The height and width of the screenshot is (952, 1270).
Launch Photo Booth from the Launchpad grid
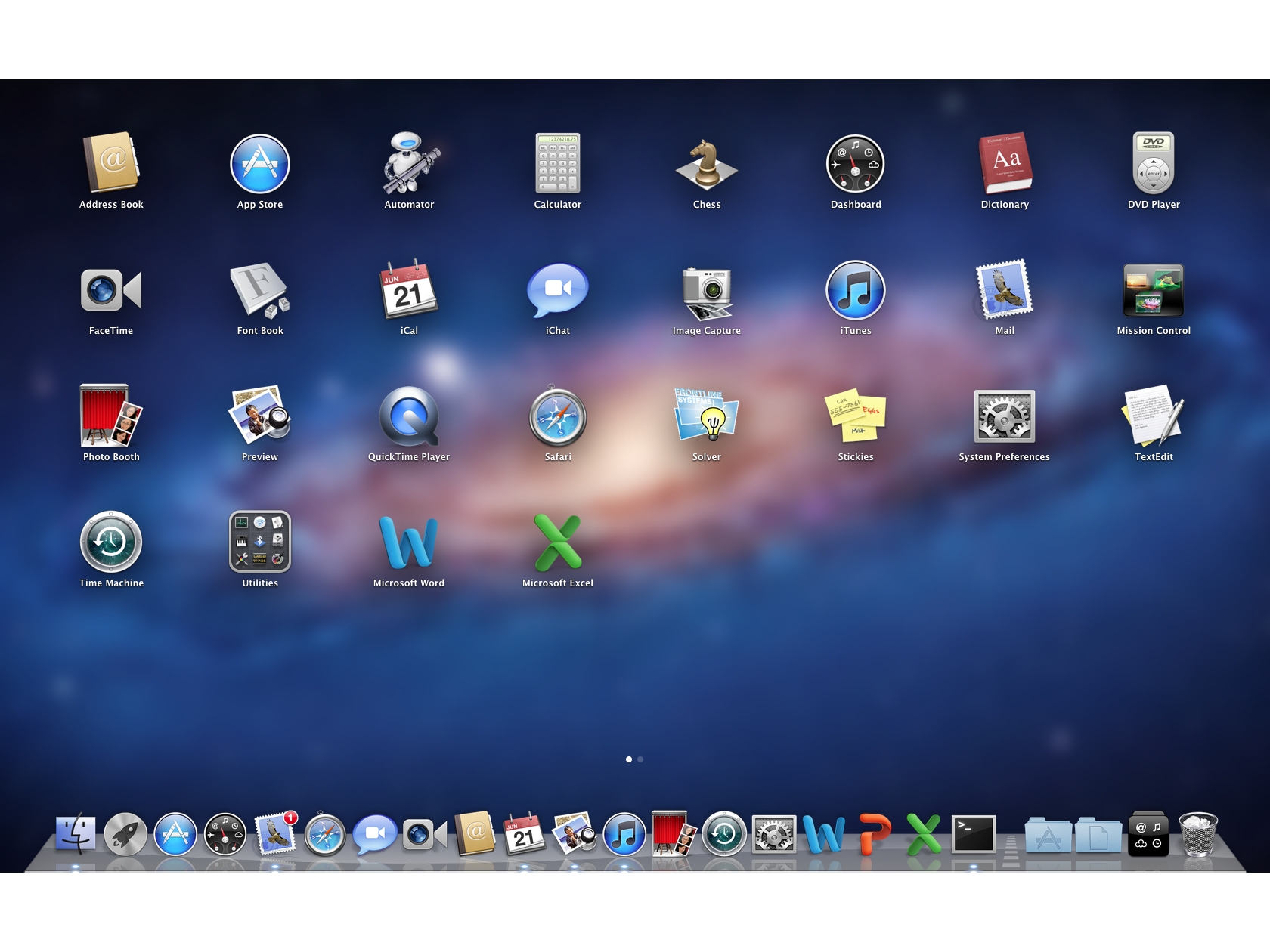tap(111, 416)
